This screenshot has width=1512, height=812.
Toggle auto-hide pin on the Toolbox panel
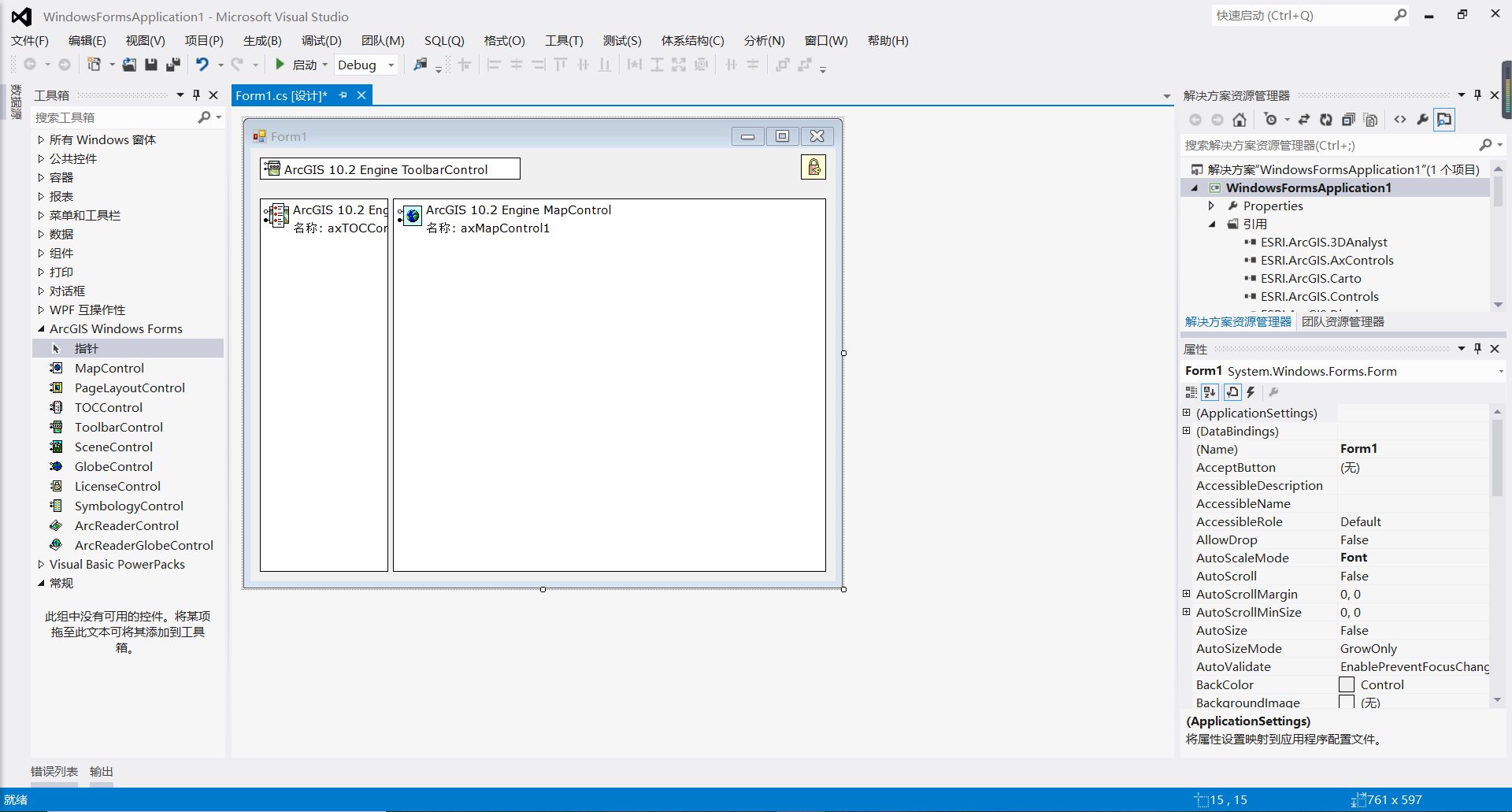pyautogui.click(x=196, y=95)
